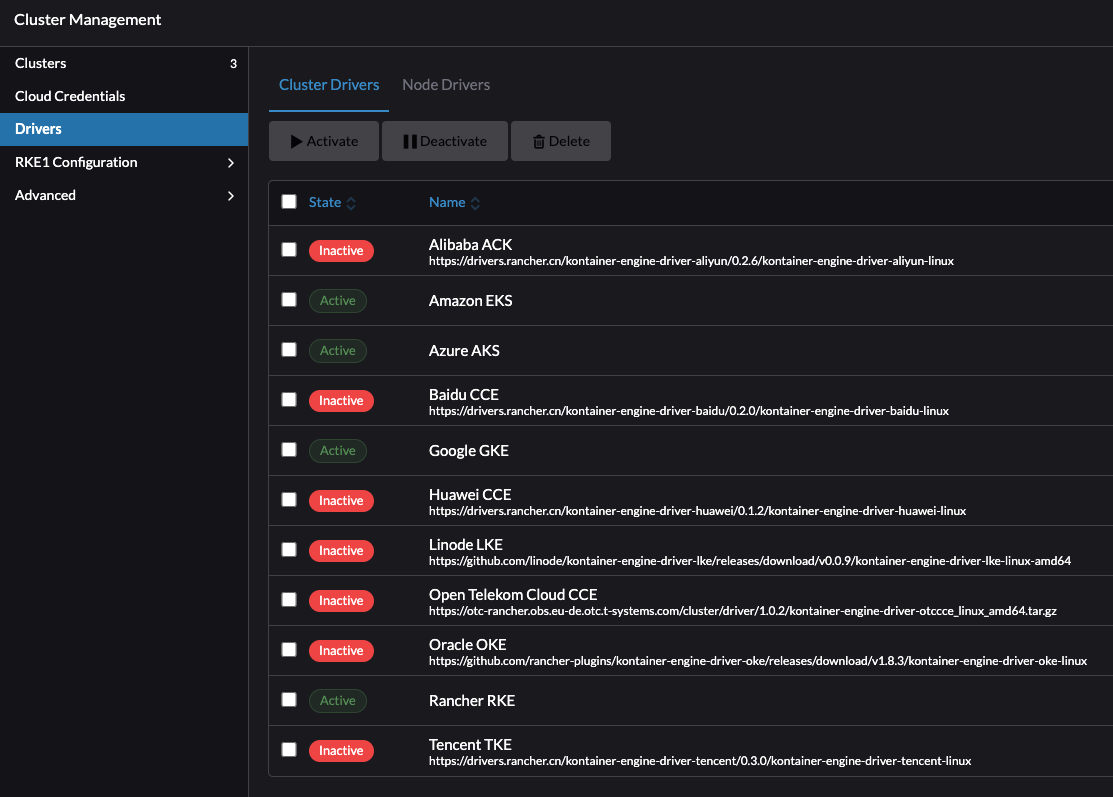Click the Oracle OKE github URL
Image resolution: width=1113 pixels, height=797 pixels.
click(757, 661)
